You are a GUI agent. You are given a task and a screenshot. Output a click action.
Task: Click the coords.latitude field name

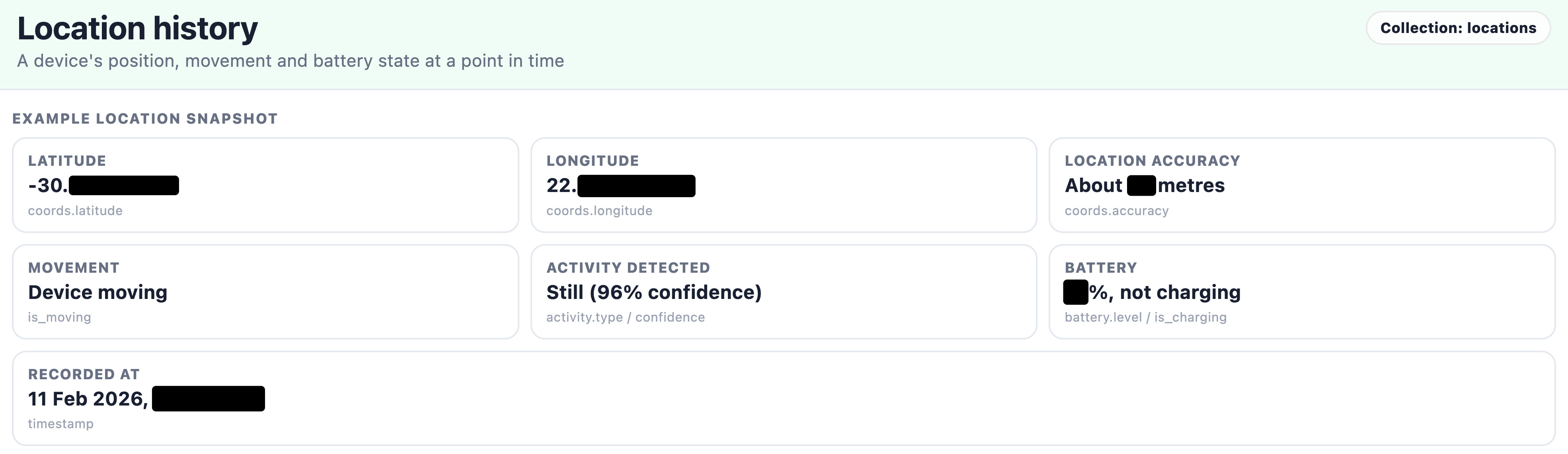[76, 211]
